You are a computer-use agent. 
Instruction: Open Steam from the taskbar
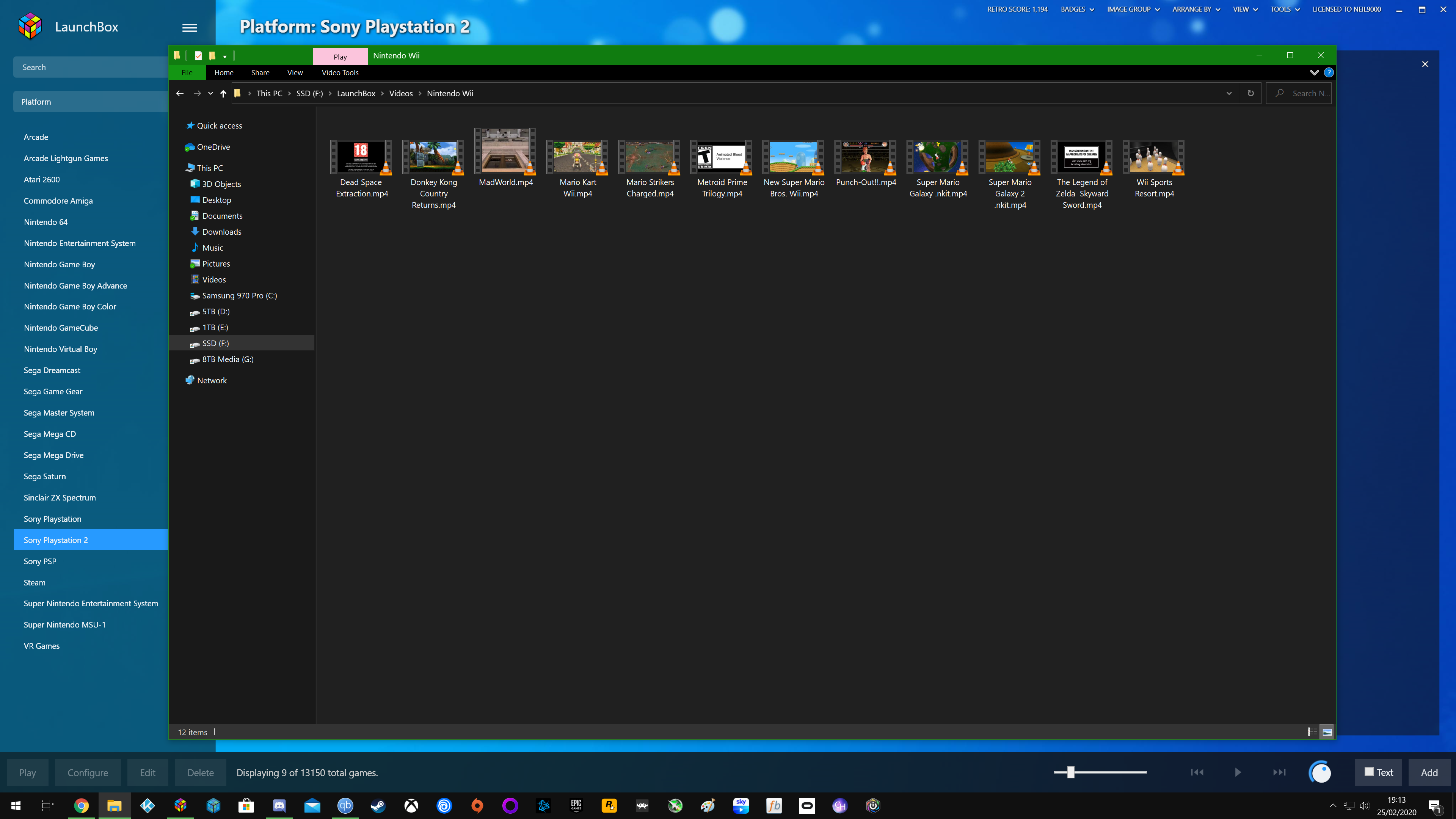pyautogui.click(x=378, y=805)
